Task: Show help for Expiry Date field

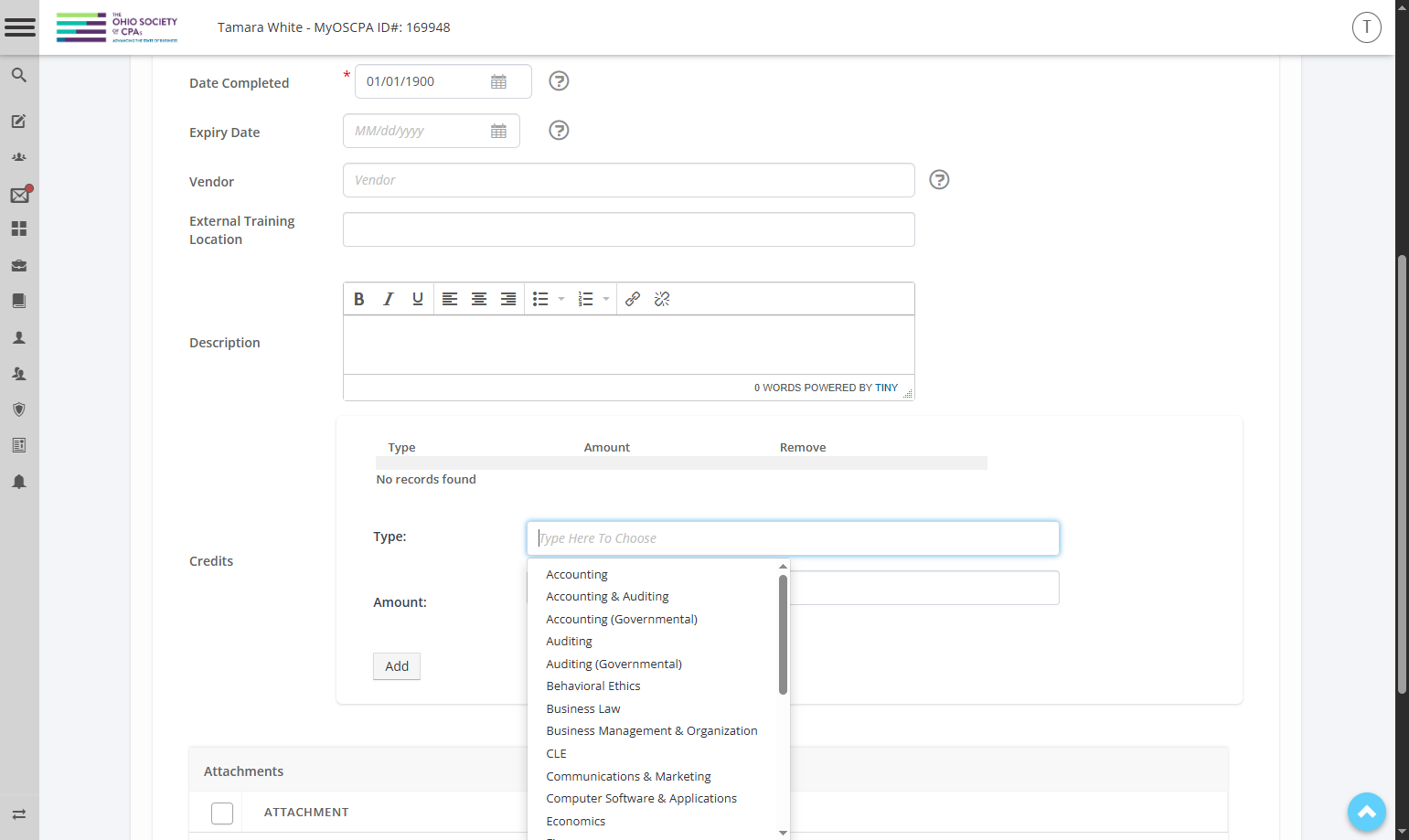Action: tap(559, 131)
